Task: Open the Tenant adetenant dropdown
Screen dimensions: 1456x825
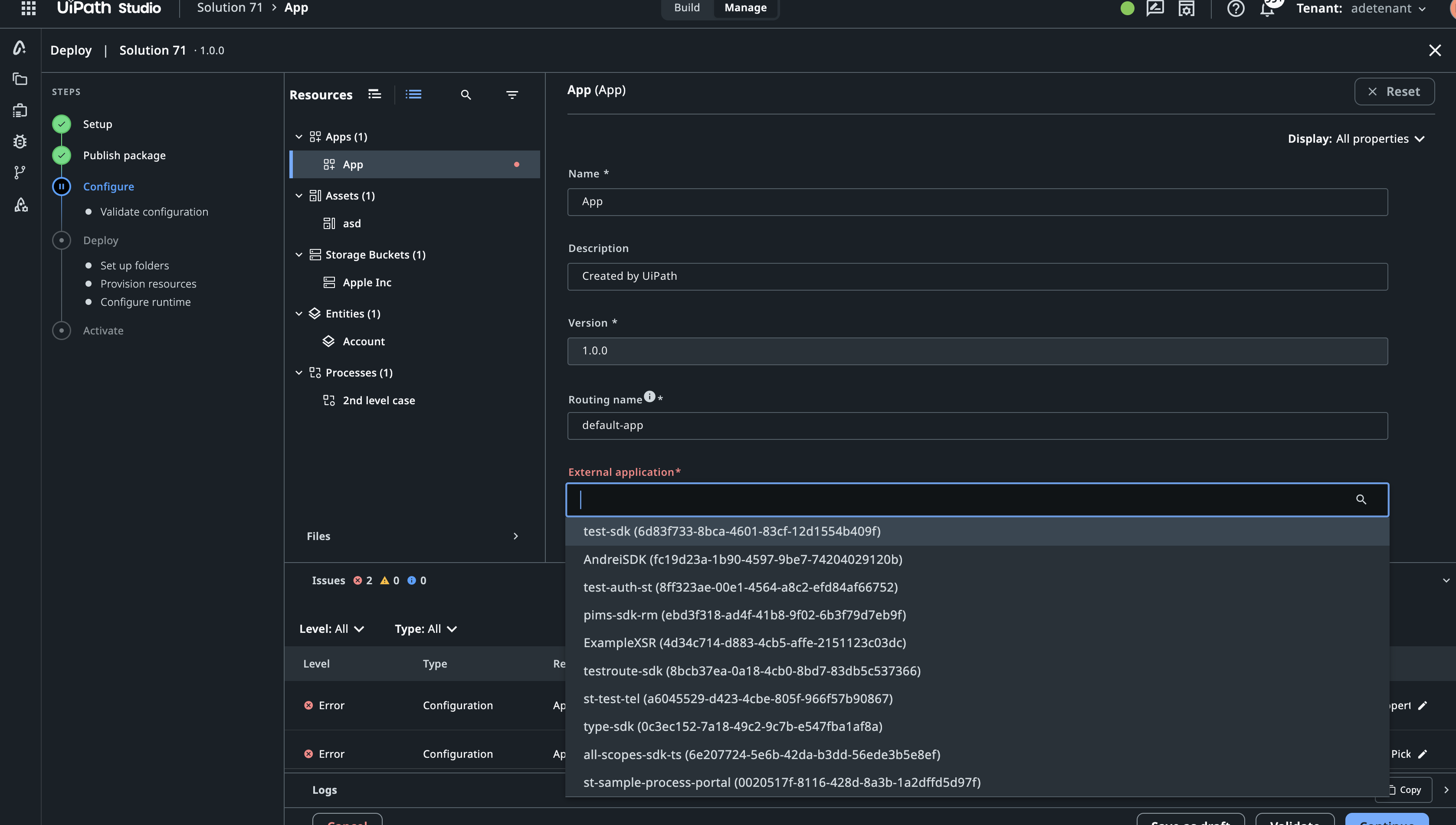Action: tap(1361, 8)
